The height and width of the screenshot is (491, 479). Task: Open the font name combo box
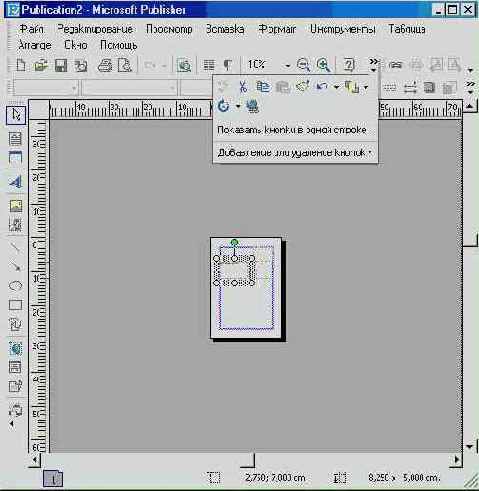point(129,88)
